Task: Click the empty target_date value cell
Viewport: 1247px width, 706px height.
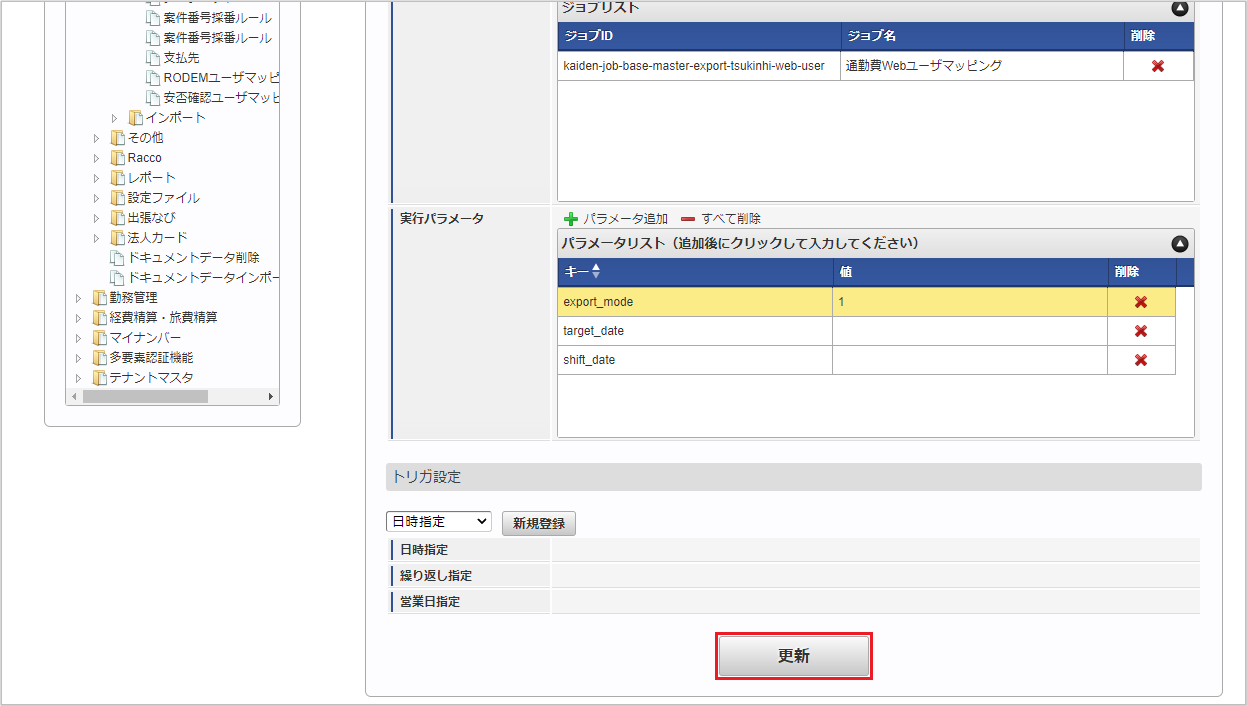Action: pyautogui.click(x=970, y=331)
